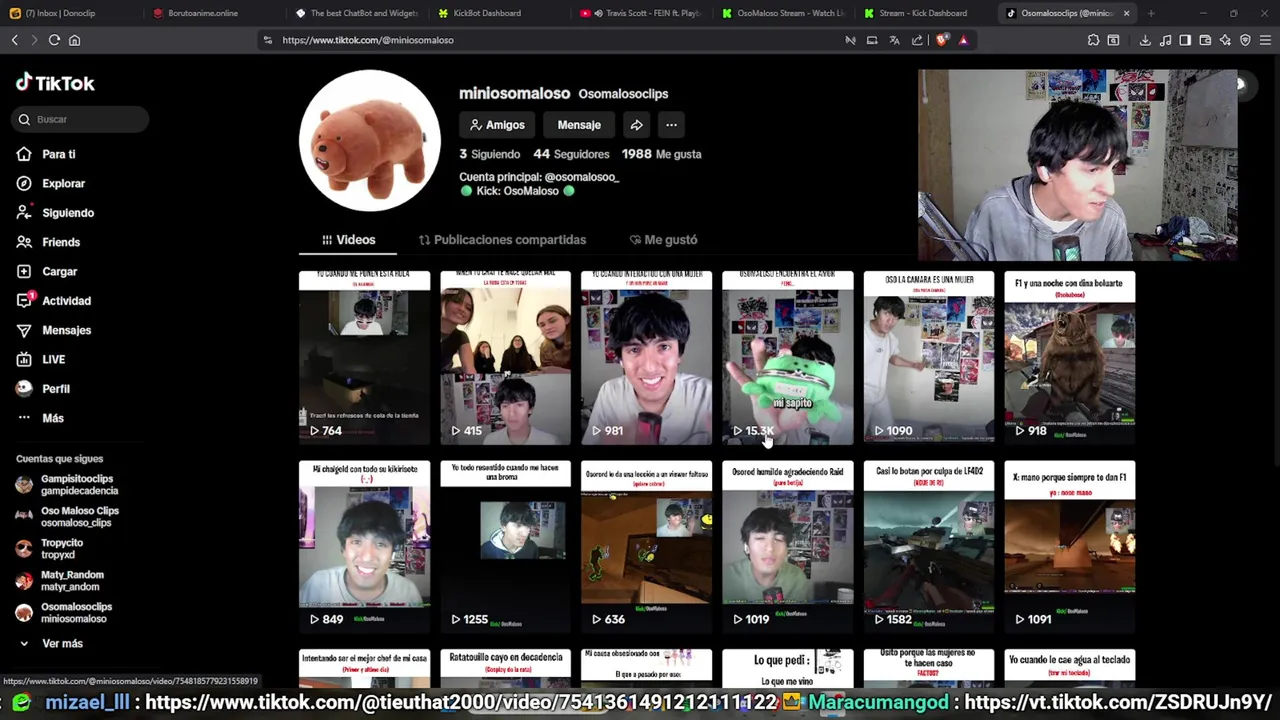Image resolution: width=1280 pixels, height=720 pixels.
Task: Click the Mensaje button
Action: [579, 125]
